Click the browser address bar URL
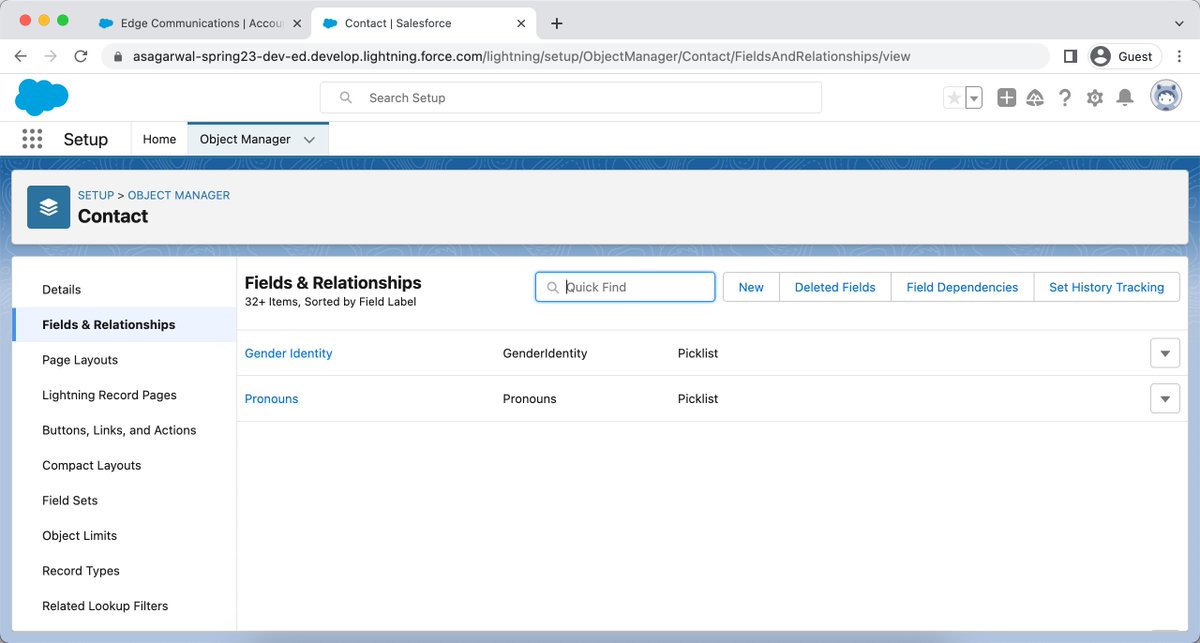 521,56
